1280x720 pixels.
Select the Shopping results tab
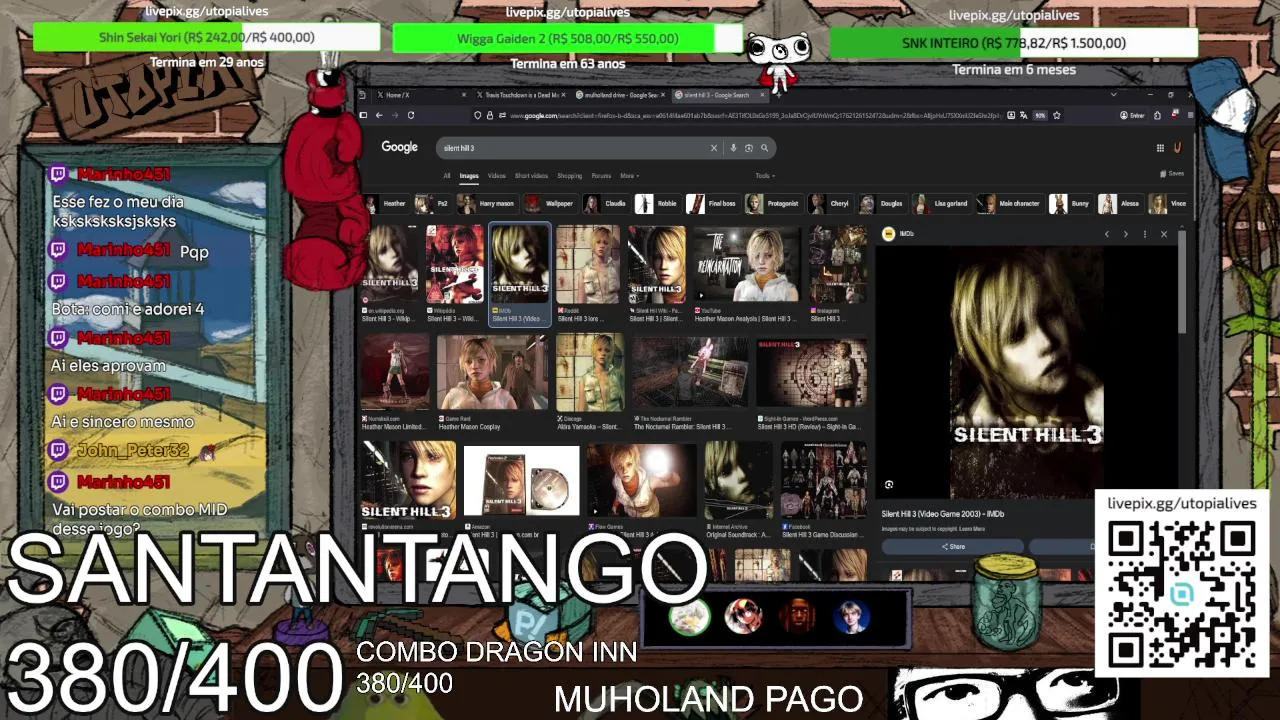coord(569,175)
